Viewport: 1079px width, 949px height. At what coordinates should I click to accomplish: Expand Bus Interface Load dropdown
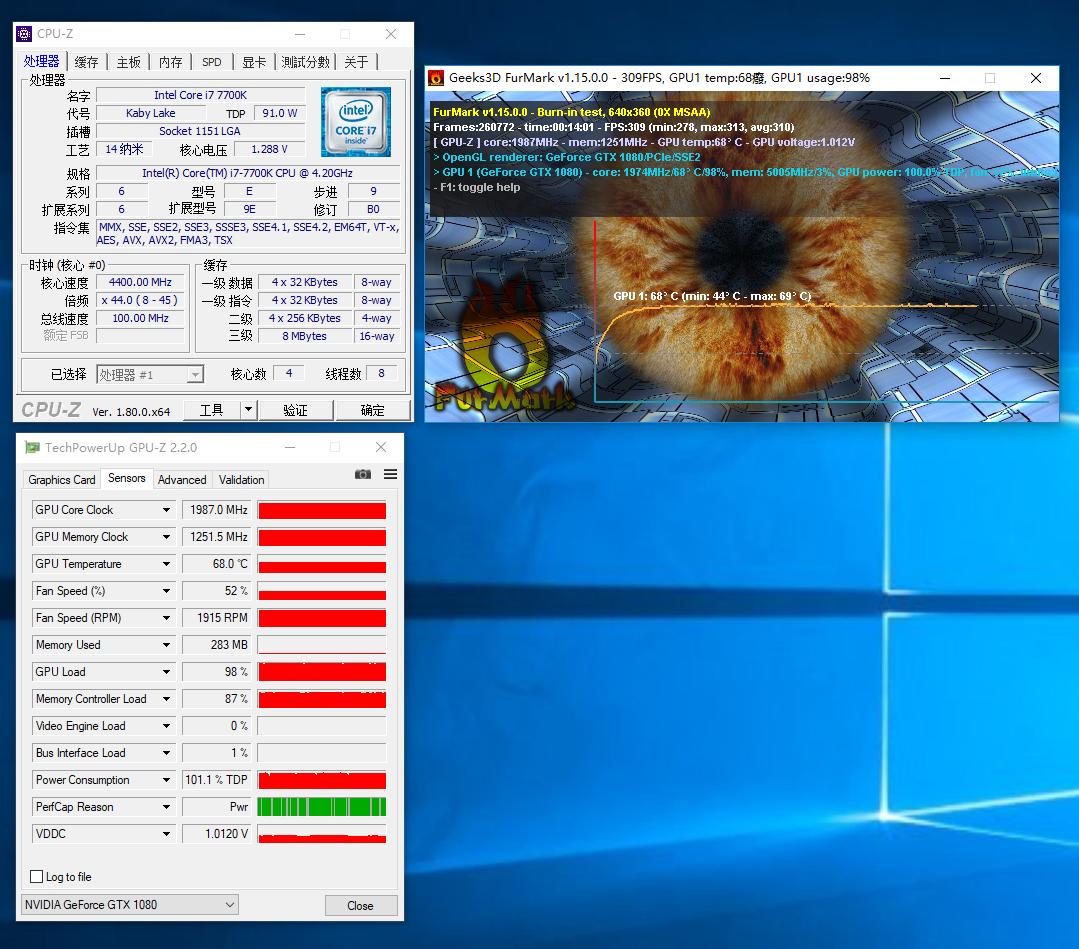point(166,753)
